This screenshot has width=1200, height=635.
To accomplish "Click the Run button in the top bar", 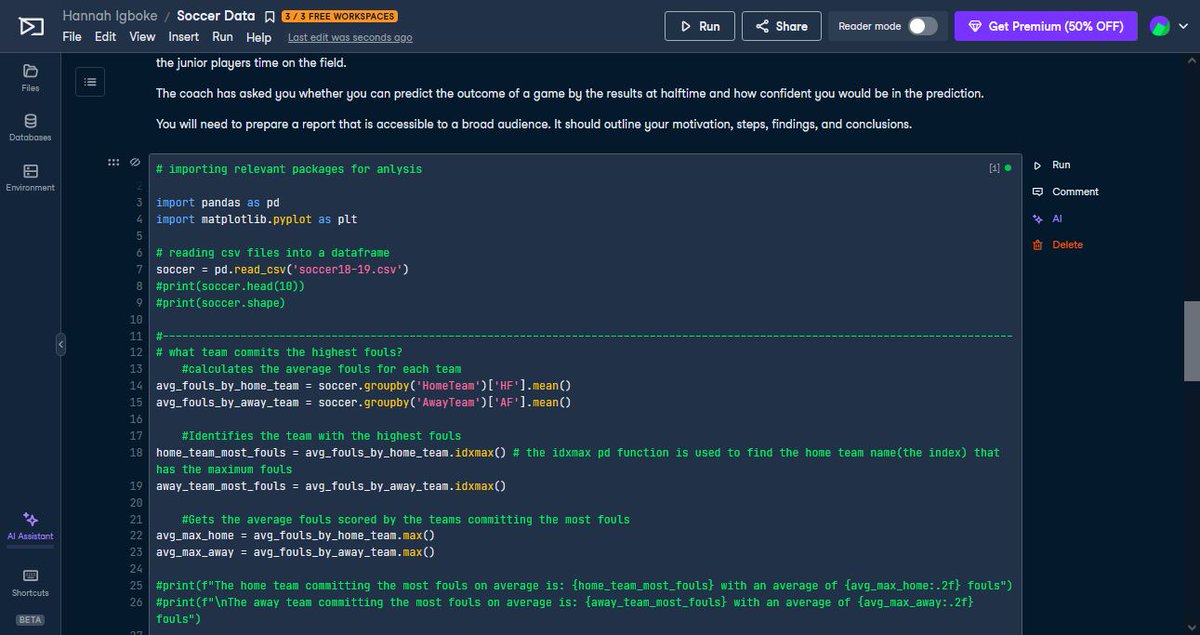I will coord(700,26).
